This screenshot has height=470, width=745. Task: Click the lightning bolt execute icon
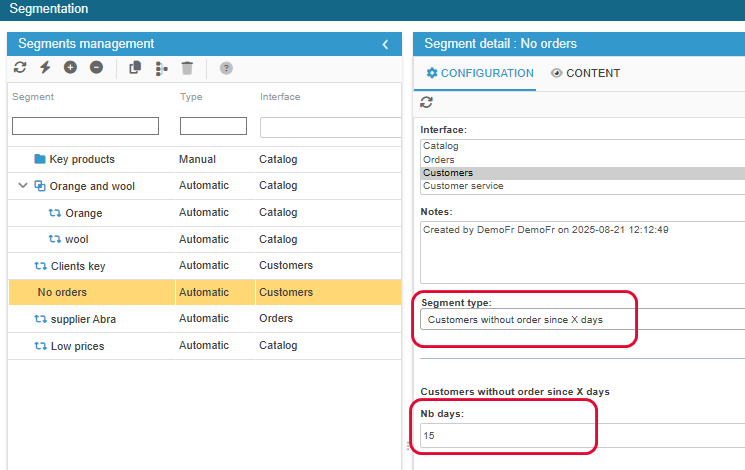[x=45, y=67]
